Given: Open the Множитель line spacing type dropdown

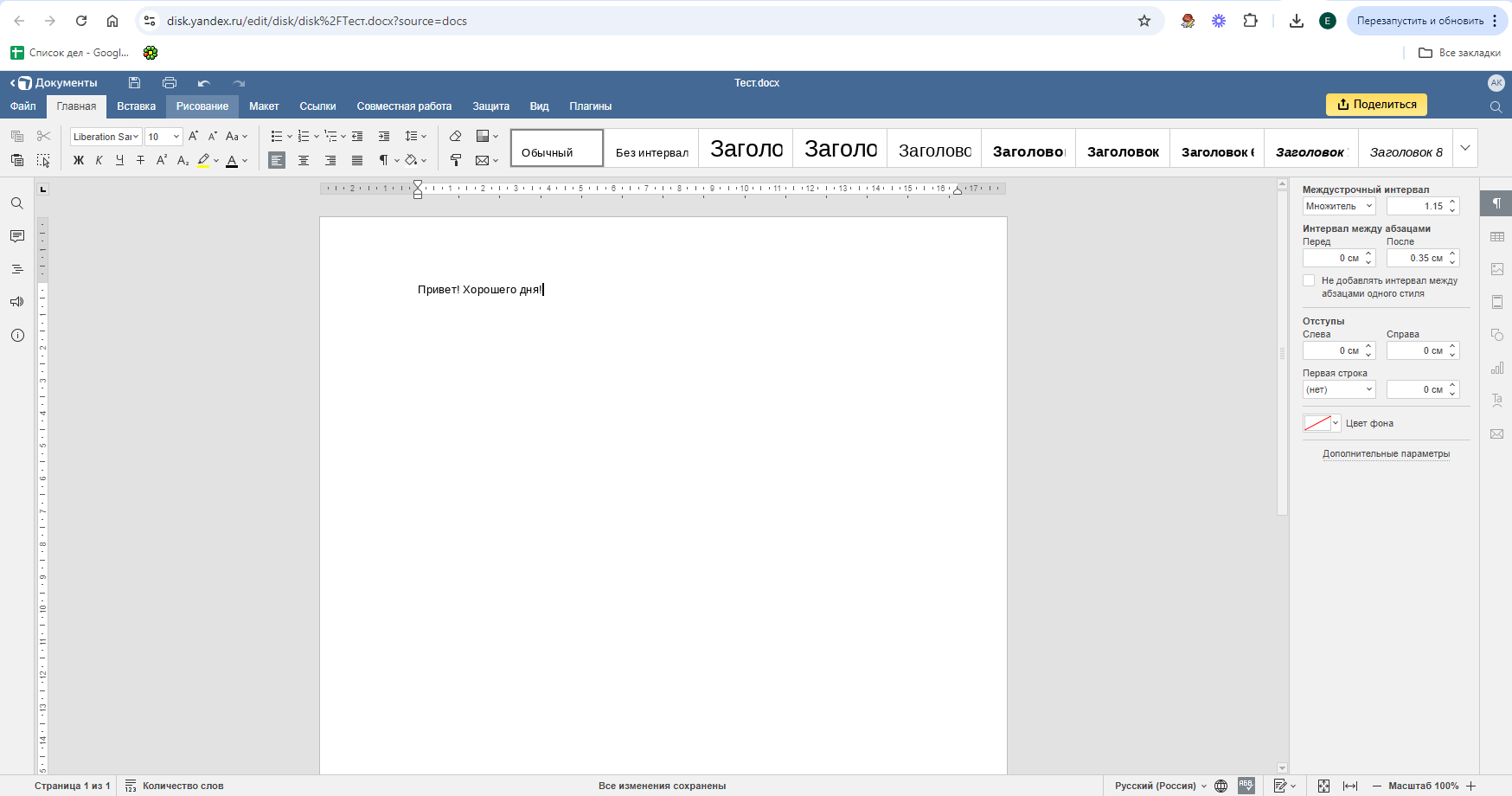Looking at the screenshot, I should 1339,206.
